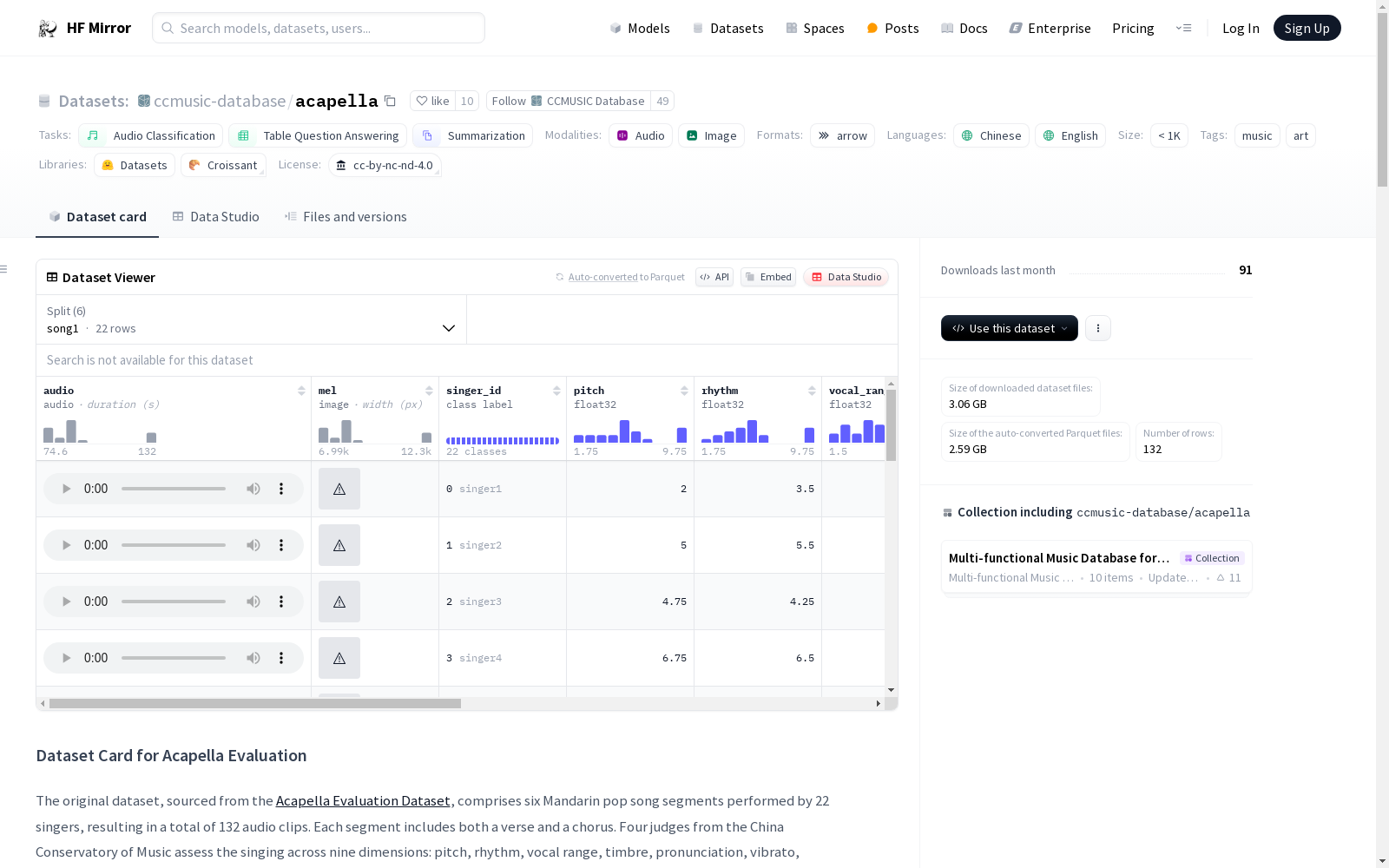
Task: Select the Audio Classification task tag
Action: [x=151, y=135]
